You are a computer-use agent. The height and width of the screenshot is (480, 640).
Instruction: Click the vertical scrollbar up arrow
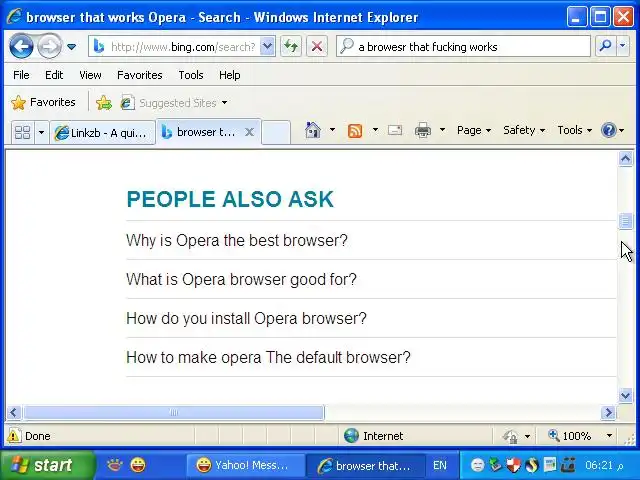pyautogui.click(x=625, y=158)
